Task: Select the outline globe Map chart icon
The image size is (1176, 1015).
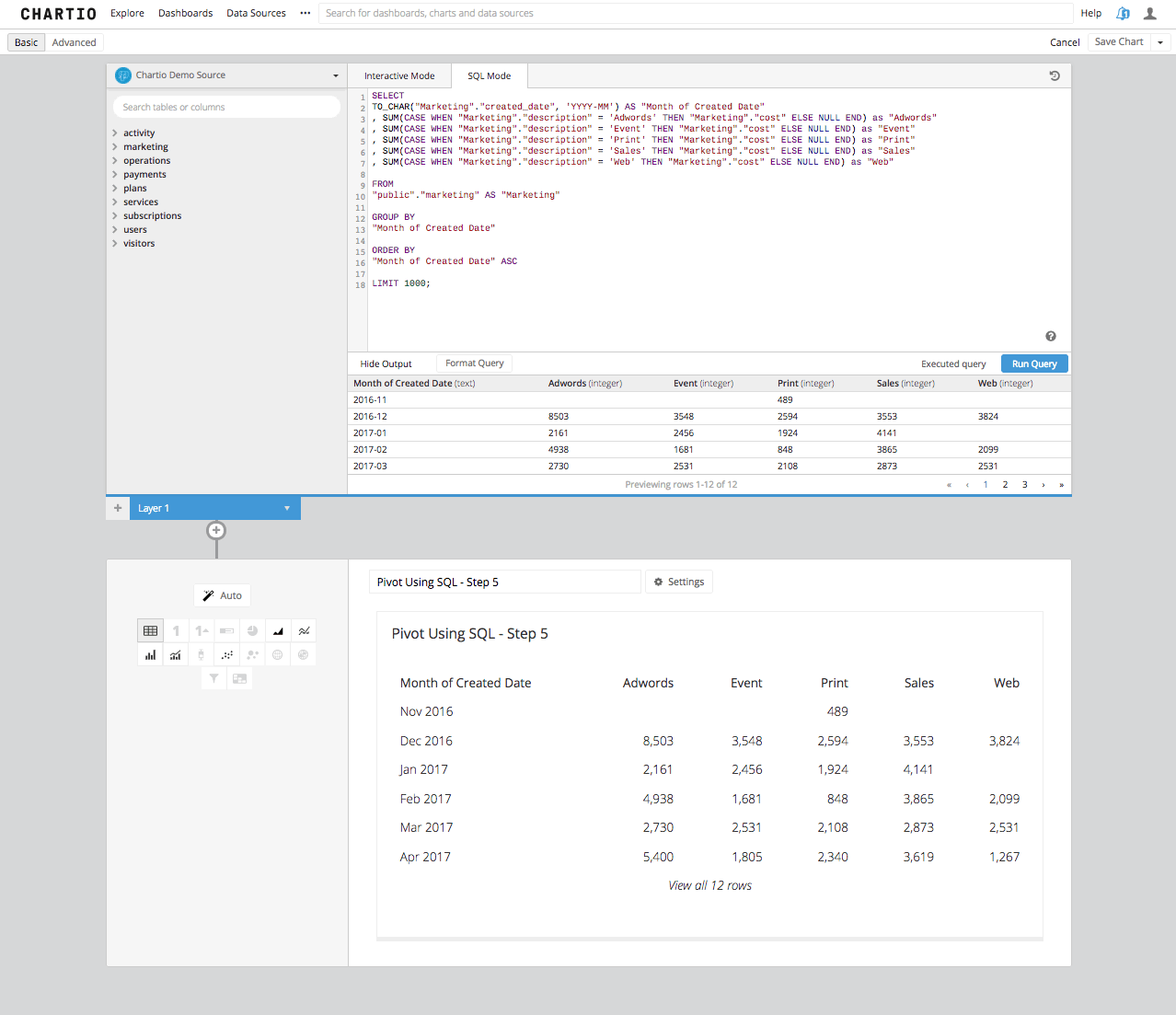Action: point(278,655)
